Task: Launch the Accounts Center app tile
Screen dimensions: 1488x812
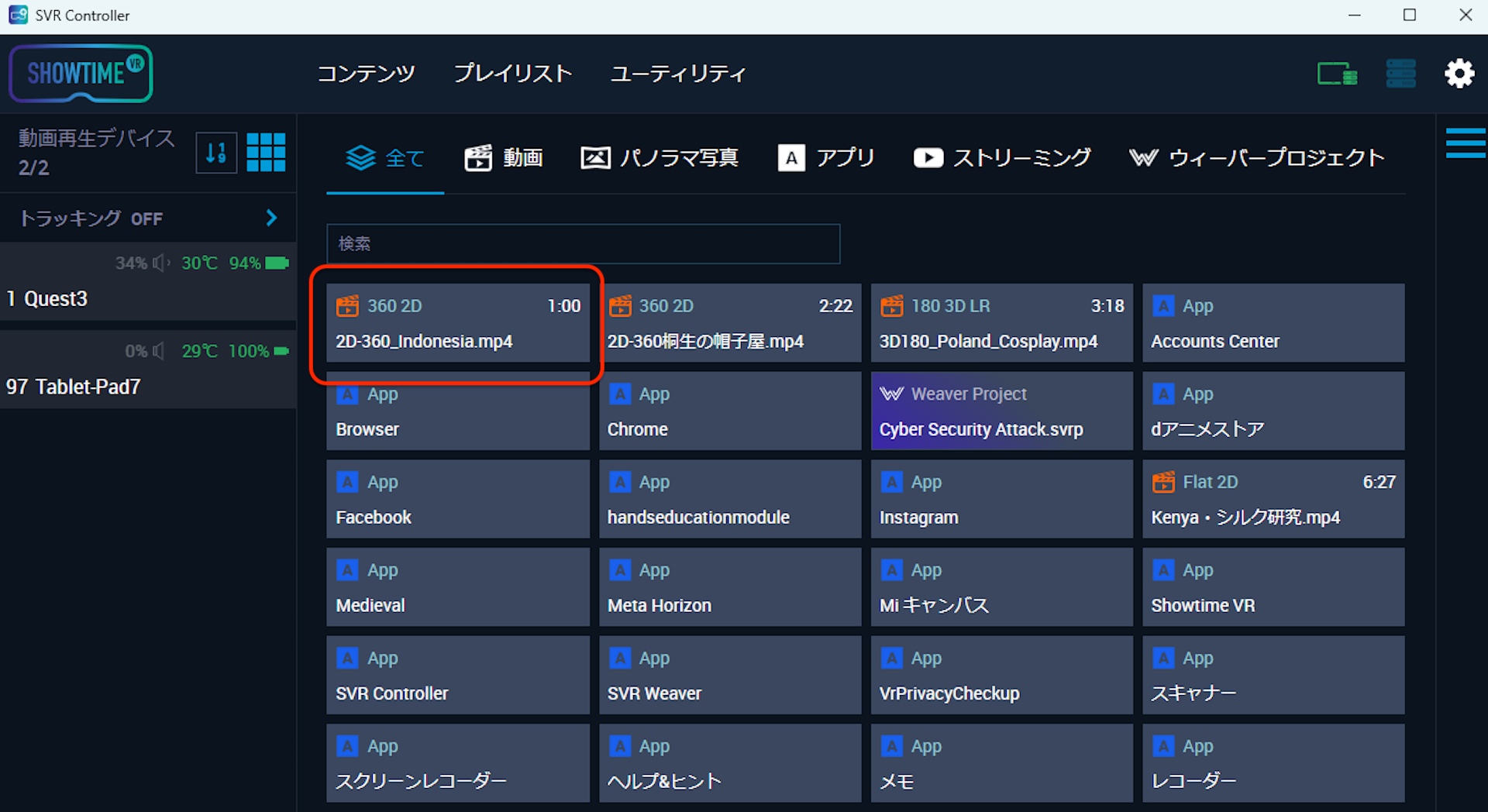Action: point(1273,323)
